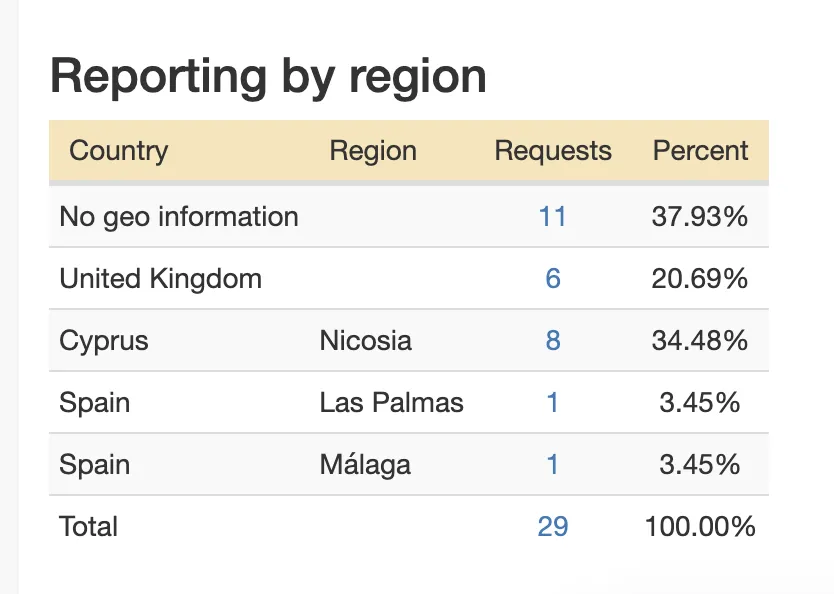834x594 pixels.
Task: Open the Las Palmas 1 request link
Action: (x=553, y=403)
